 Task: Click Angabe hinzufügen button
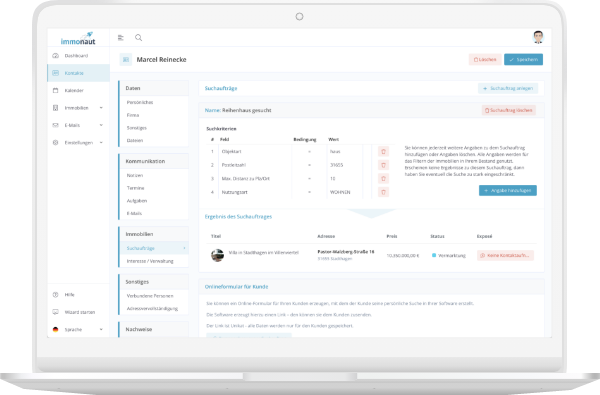[x=508, y=190]
